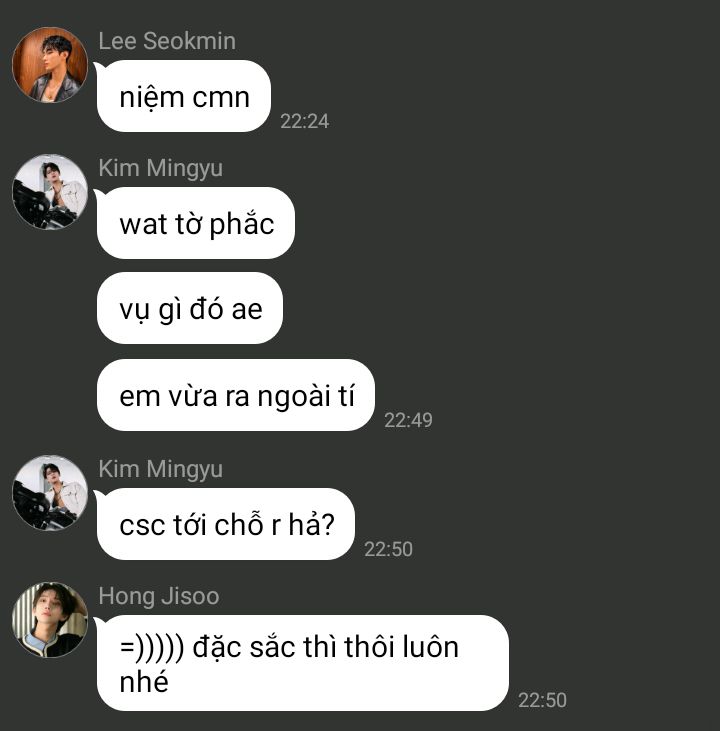This screenshot has height=731, width=720.
Task: Select the Hong Jisoo sender name
Action: [x=159, y=596]
